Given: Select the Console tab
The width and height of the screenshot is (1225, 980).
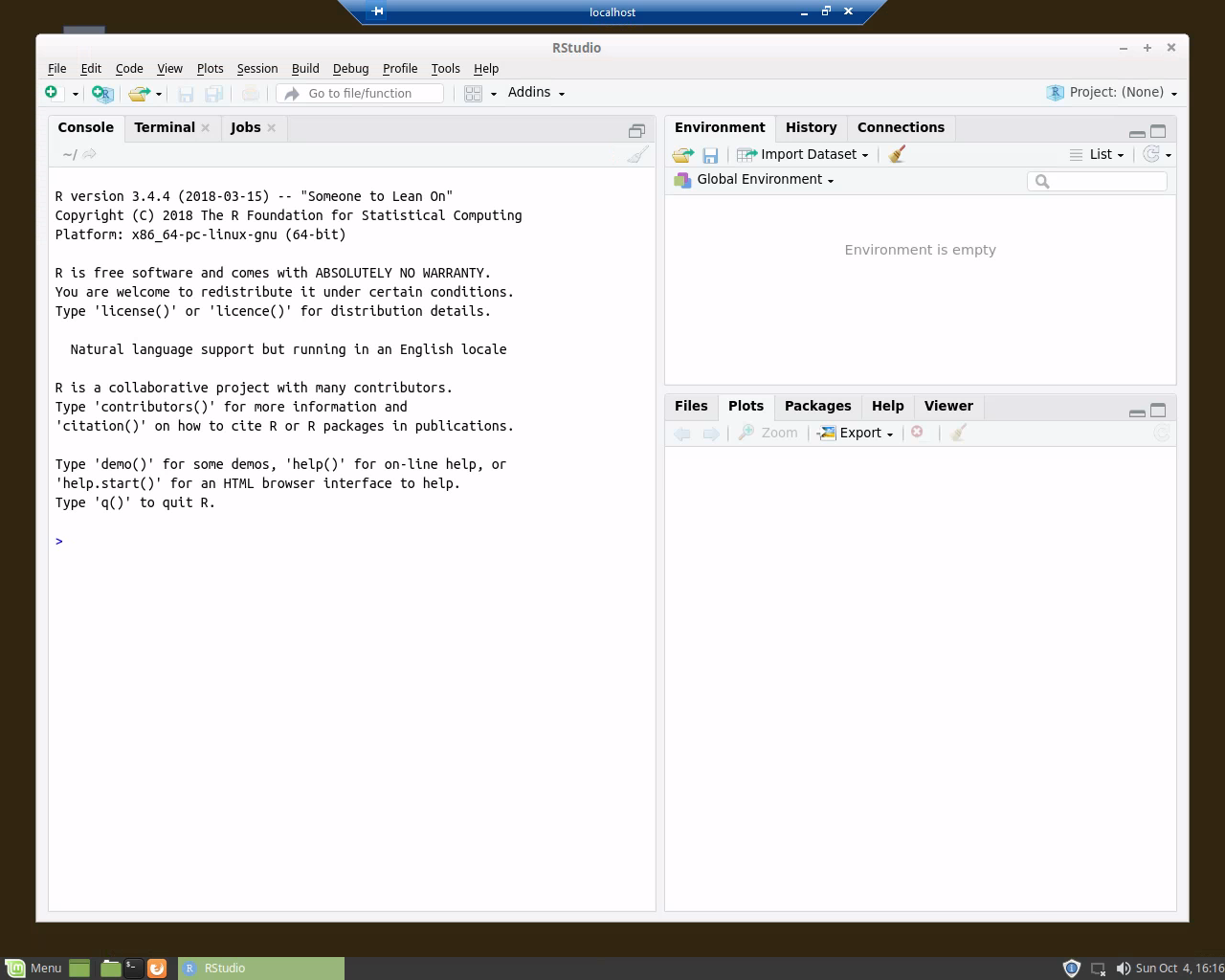Looking at the screenshot, I should (85, 127).
